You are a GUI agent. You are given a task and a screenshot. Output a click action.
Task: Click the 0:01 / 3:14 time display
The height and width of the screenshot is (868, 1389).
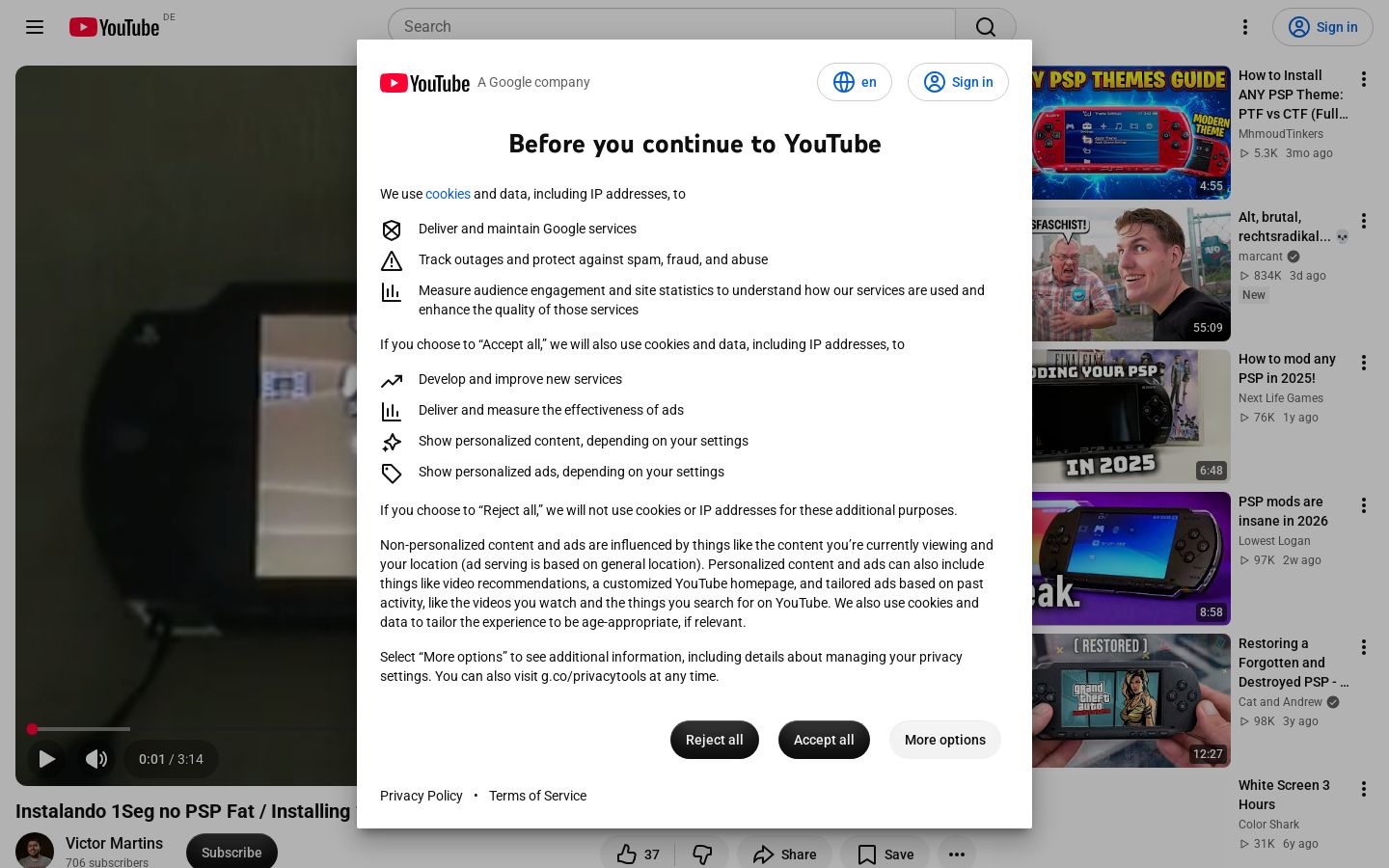pyautogui.click(x=171, y=759)
